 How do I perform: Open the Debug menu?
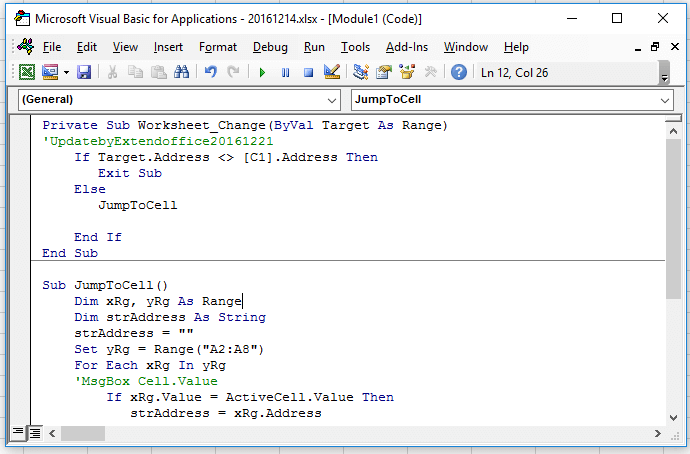click(270, 47)
